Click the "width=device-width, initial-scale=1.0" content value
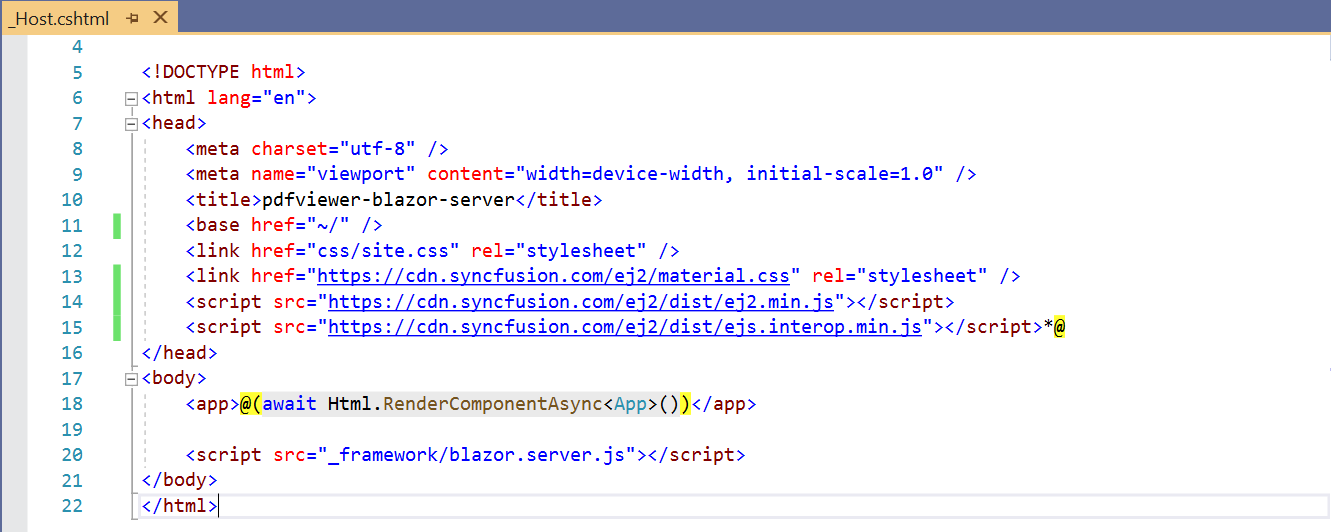 pyautogui.click(x=729, y=174)
